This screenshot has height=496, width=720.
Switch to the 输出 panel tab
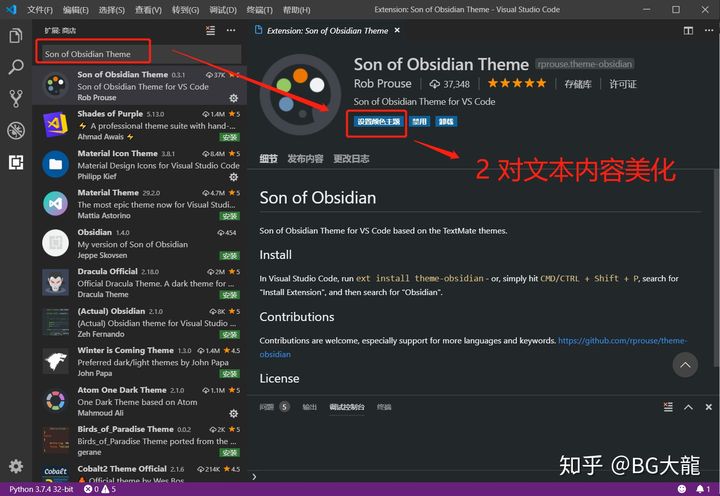pyautogui.click(x=309, y=407)
